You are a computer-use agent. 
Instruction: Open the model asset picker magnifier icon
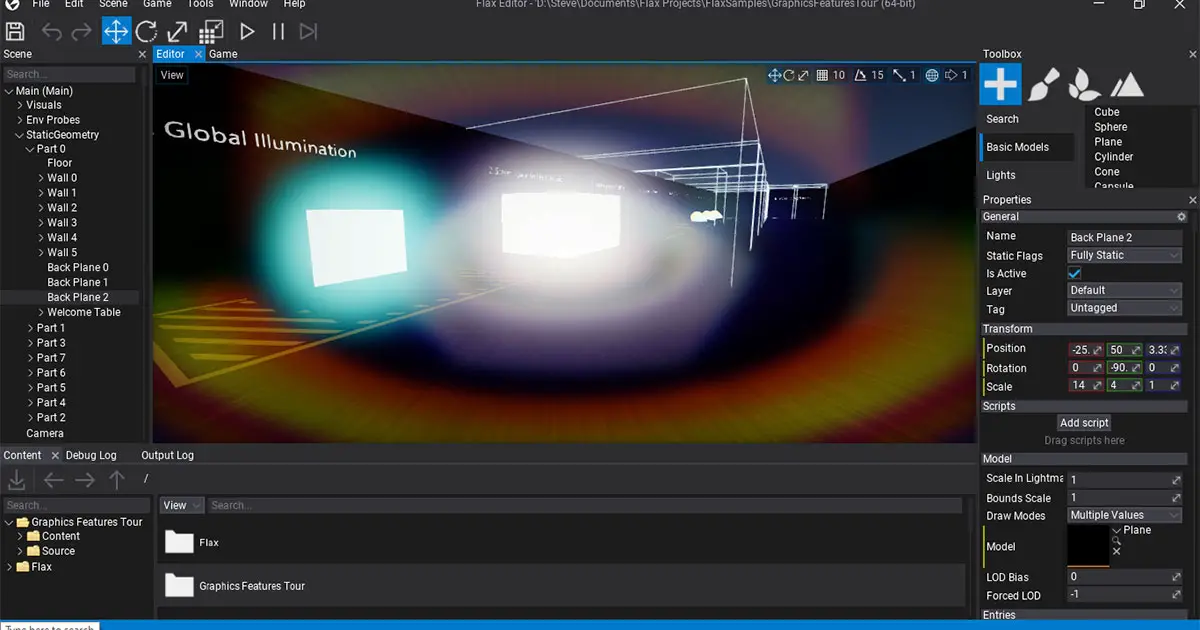click(1116, 541)
